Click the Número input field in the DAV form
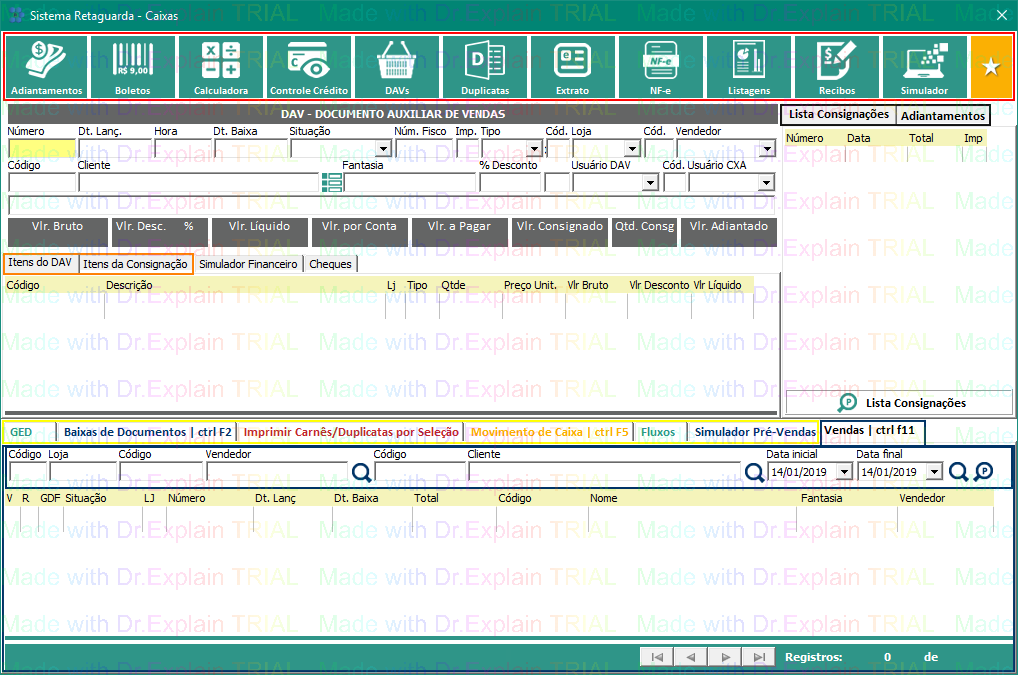Image resolution: width=1018 pixels, height=675 pixels. tap(41, 149)
